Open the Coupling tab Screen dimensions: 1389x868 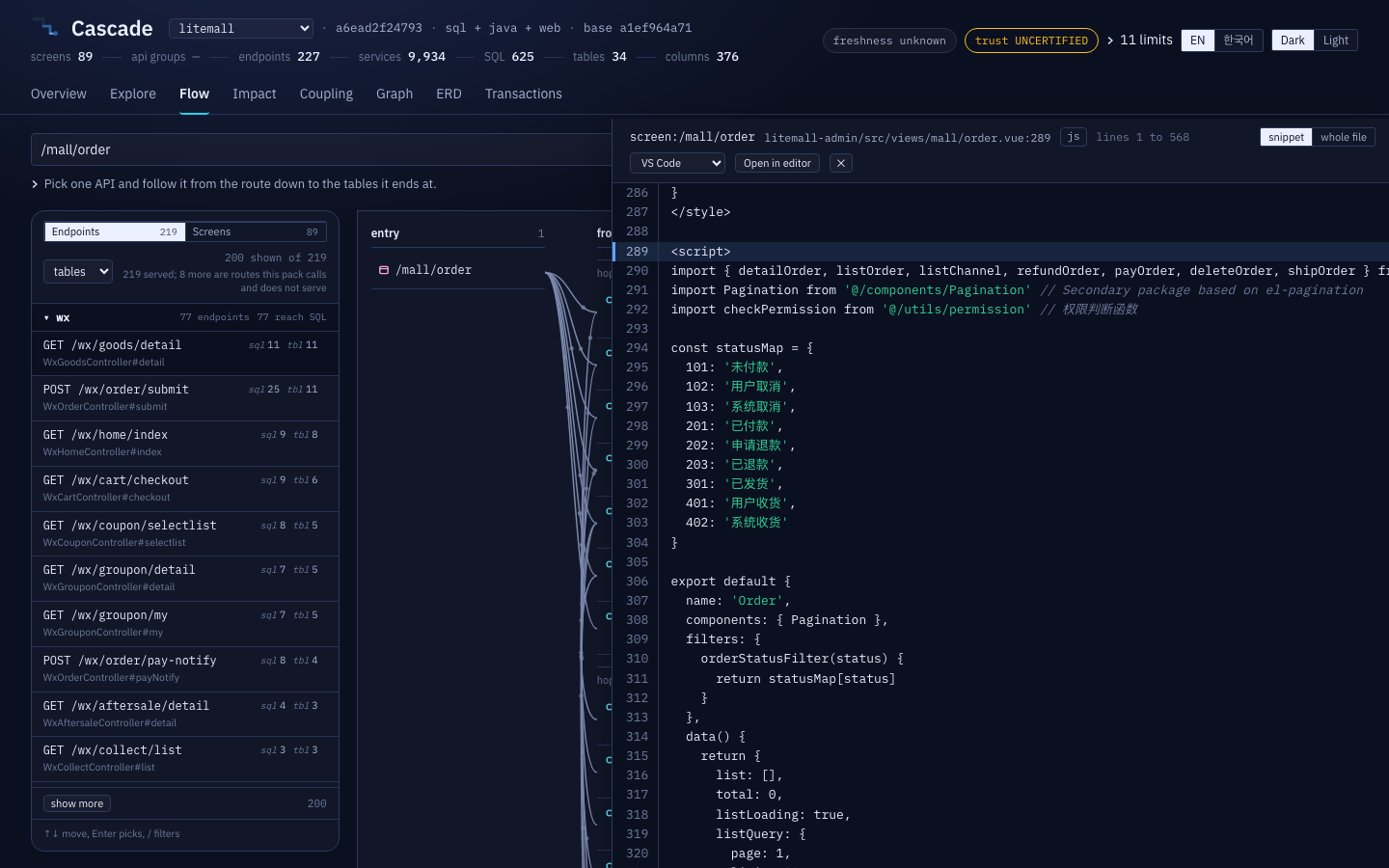pos(326,94)
